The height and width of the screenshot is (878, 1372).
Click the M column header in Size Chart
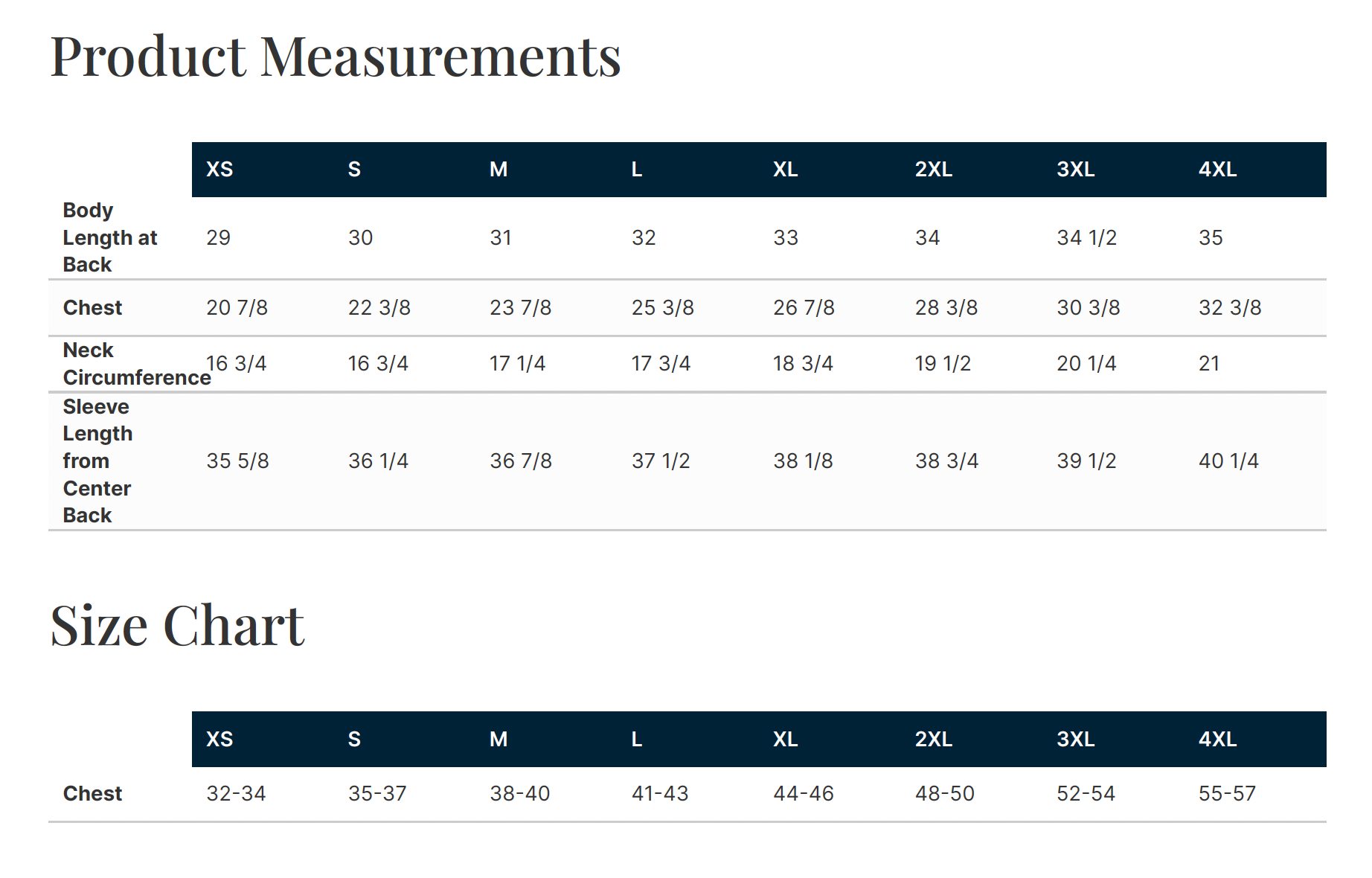[499, 740]
